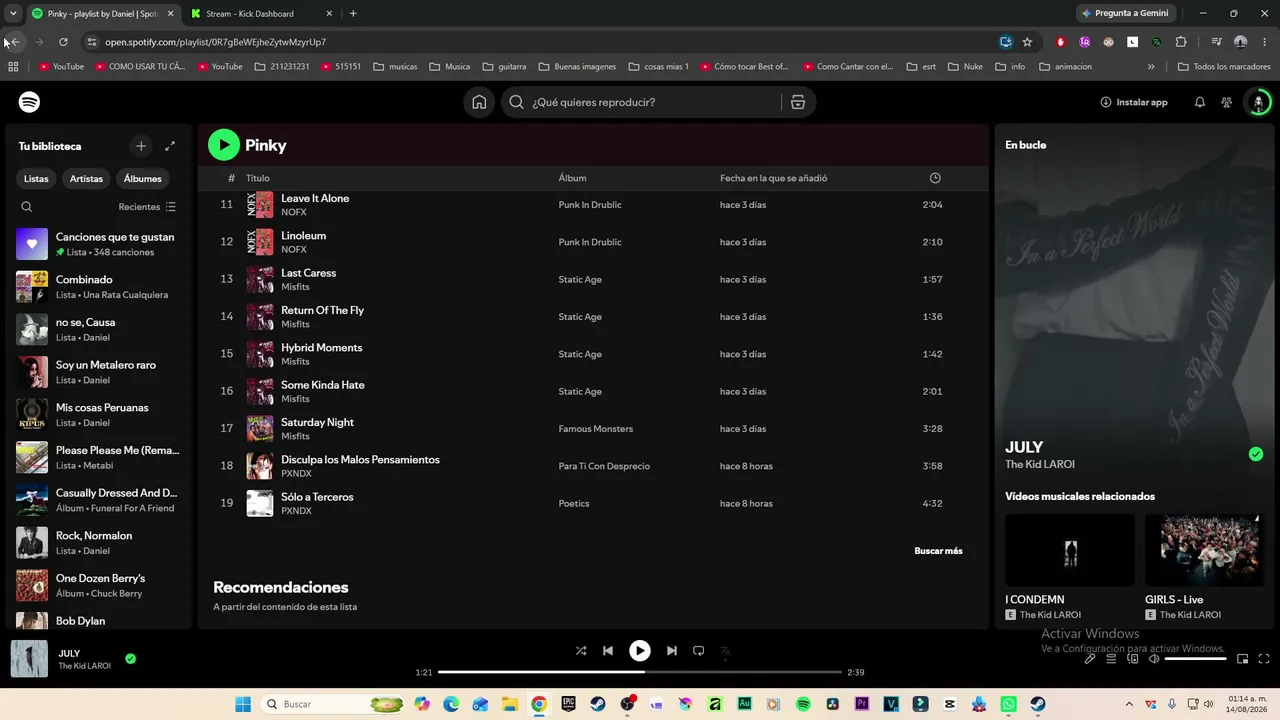Play the current song JULY from the player bar
This screenshot has height=720, width=1280.
point(640,651)
